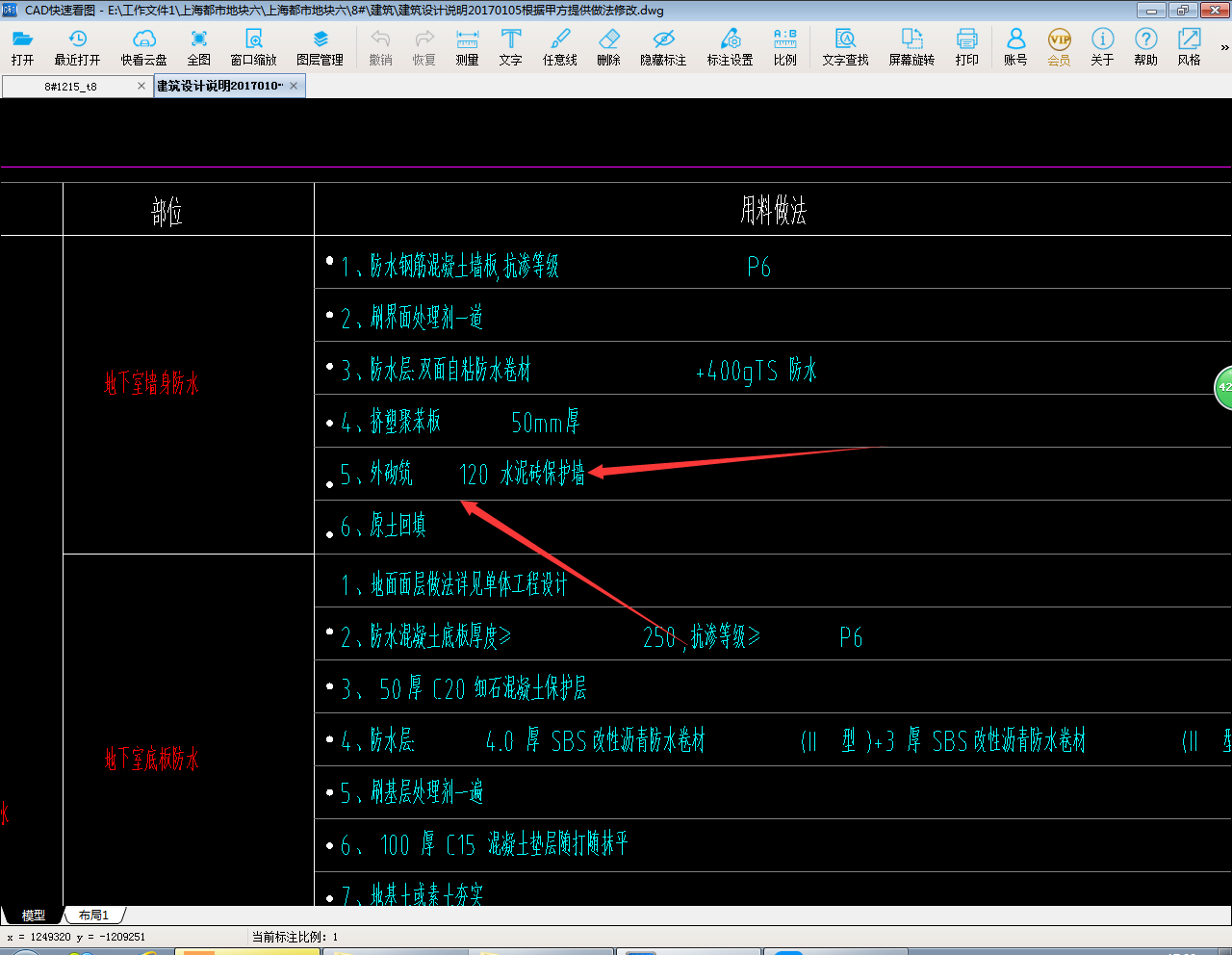Screen dimensions: 1232x955
Task: Click row 3、50厚 C20 细石混凝土保护层
Action: click(x=463, y=688)
